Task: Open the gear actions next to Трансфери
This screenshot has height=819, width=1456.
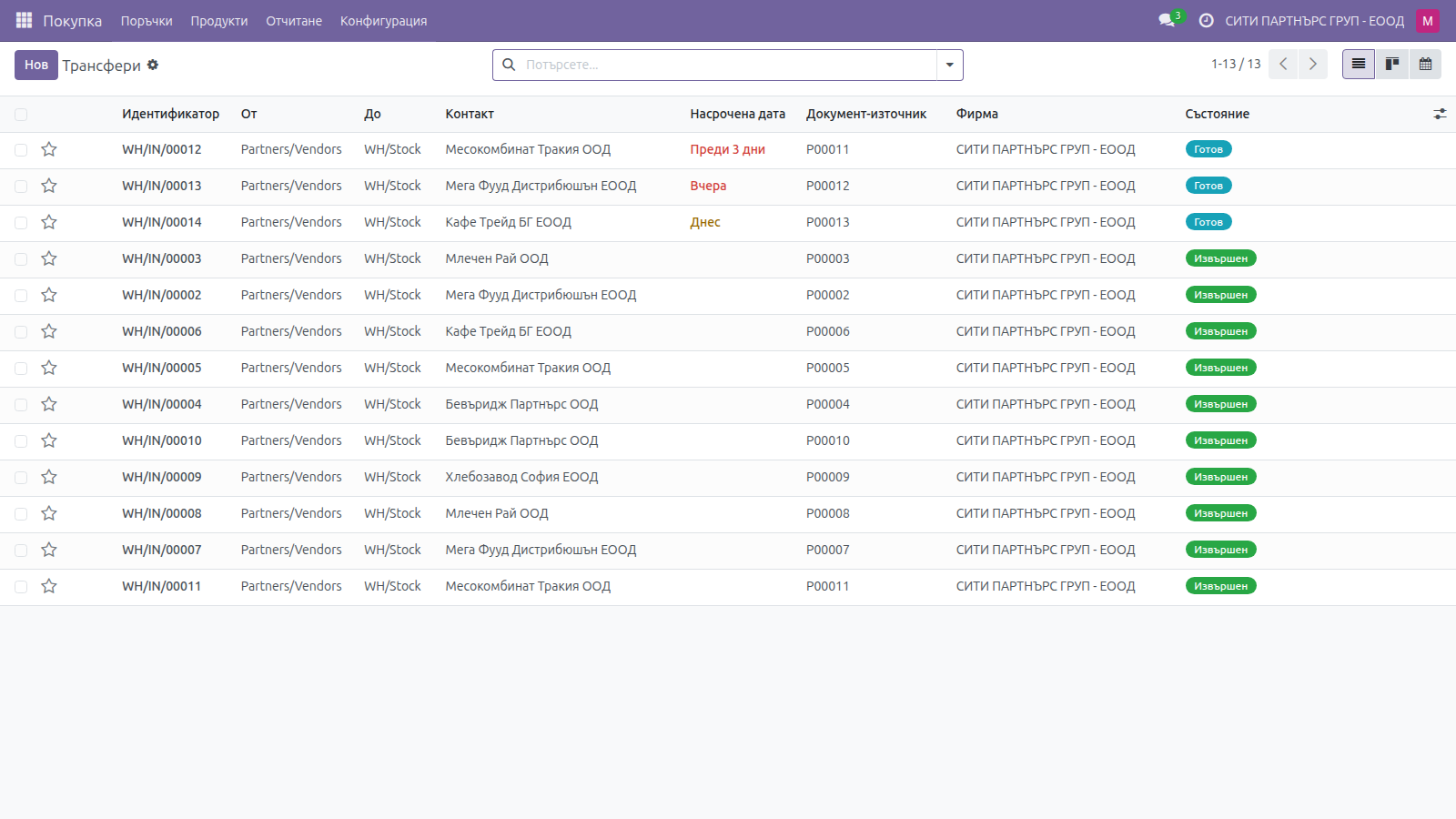Action: click(153, 65)
